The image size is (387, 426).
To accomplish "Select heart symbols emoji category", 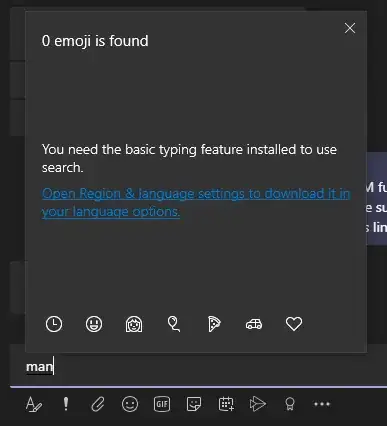I will point(294,324).
